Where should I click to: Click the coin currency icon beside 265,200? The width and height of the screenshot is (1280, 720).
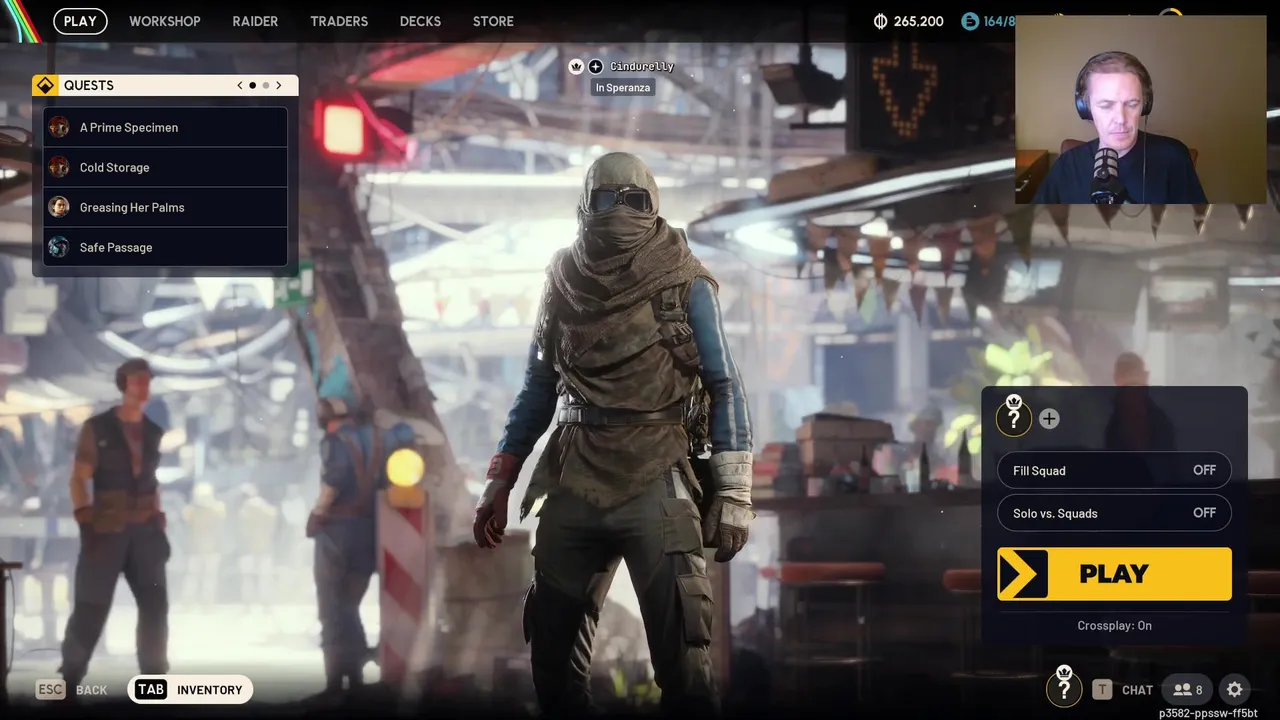pos(881,21)
